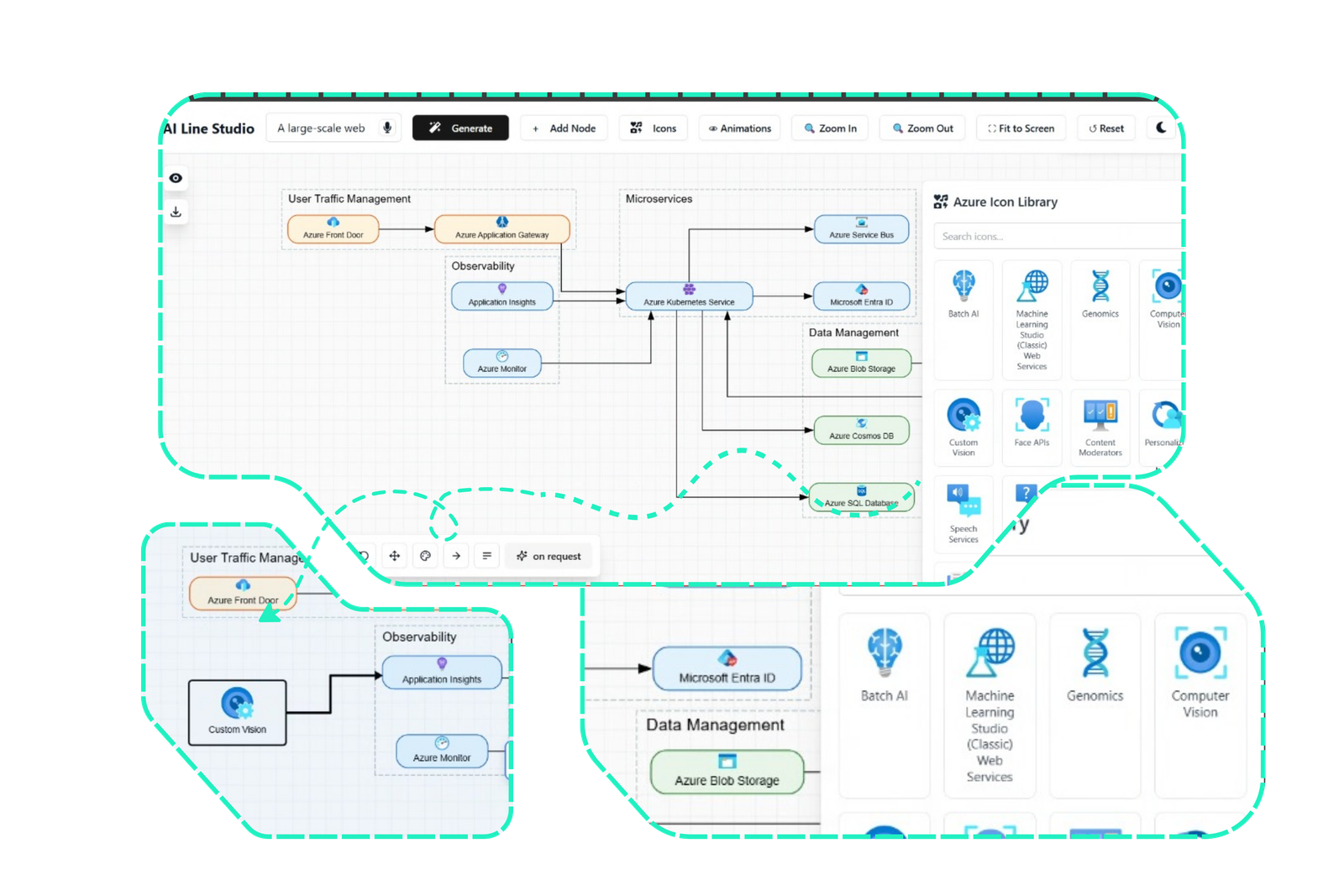Click the download icon in the left sidebar
This screenshot has height=896, width=1344.
click(176, 212)
